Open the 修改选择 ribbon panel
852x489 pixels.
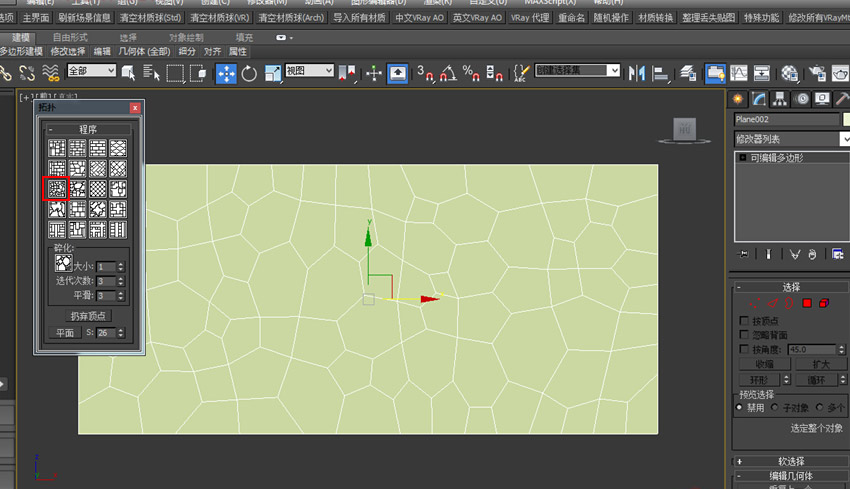[x=68, y=51]
